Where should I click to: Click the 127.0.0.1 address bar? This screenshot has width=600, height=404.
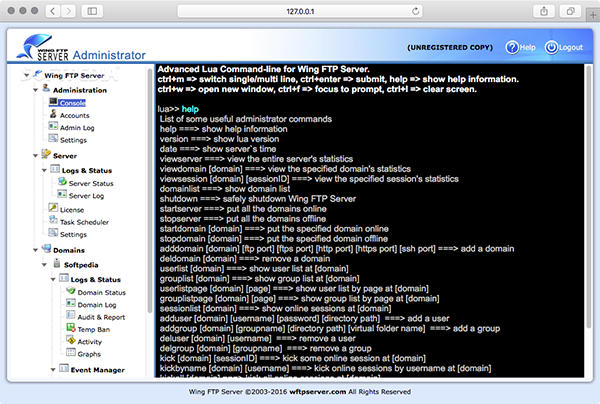tap(300, 11)
